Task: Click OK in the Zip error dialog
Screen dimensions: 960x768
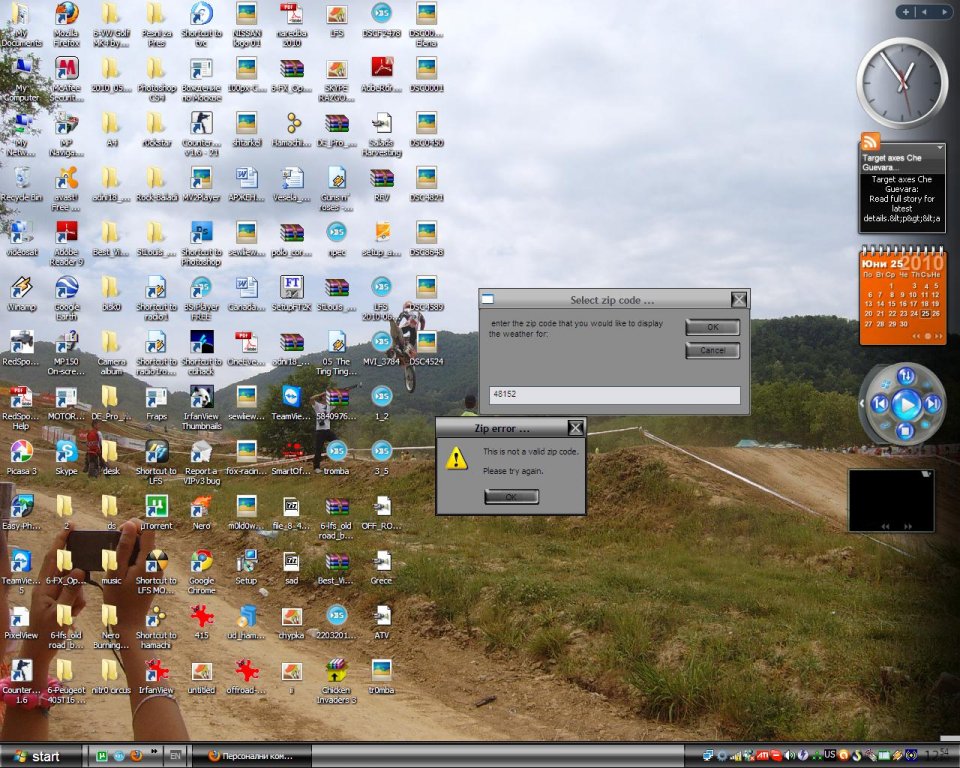Action: 511,497
